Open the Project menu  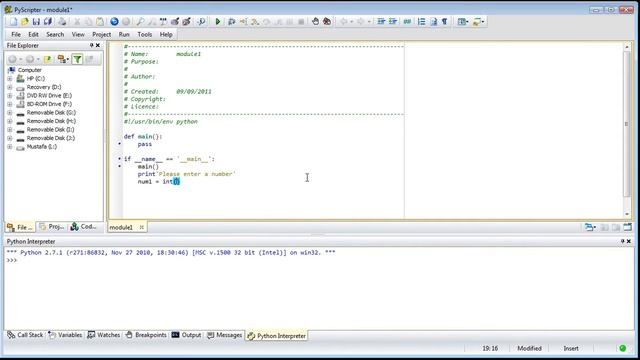click(x=102, y=35)
